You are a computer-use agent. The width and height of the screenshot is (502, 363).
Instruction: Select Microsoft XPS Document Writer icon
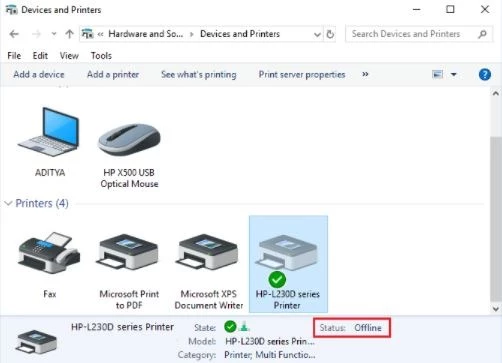coord(208,252)
